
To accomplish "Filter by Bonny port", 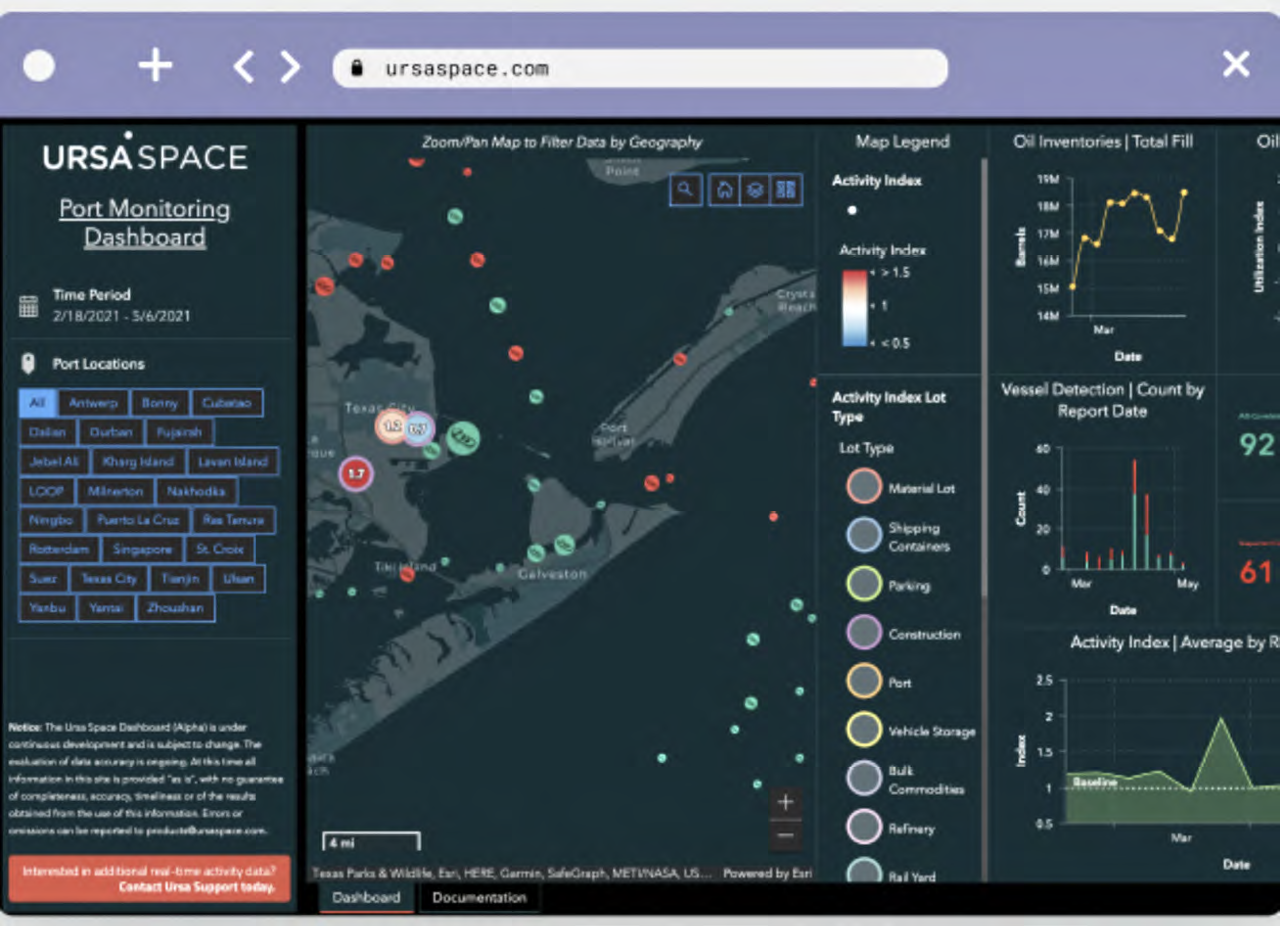I will (x=159, y=403).
